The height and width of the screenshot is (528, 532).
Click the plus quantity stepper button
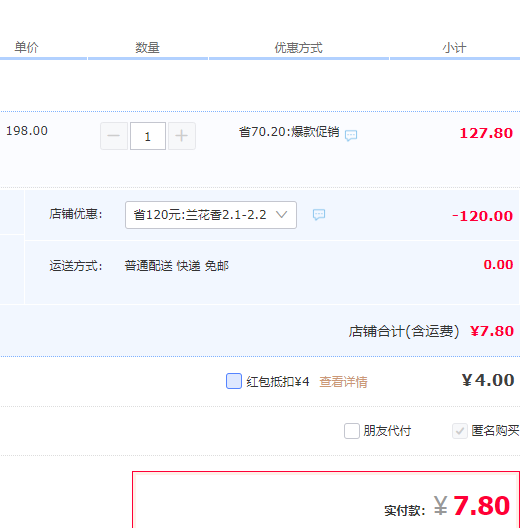[182, 136]
